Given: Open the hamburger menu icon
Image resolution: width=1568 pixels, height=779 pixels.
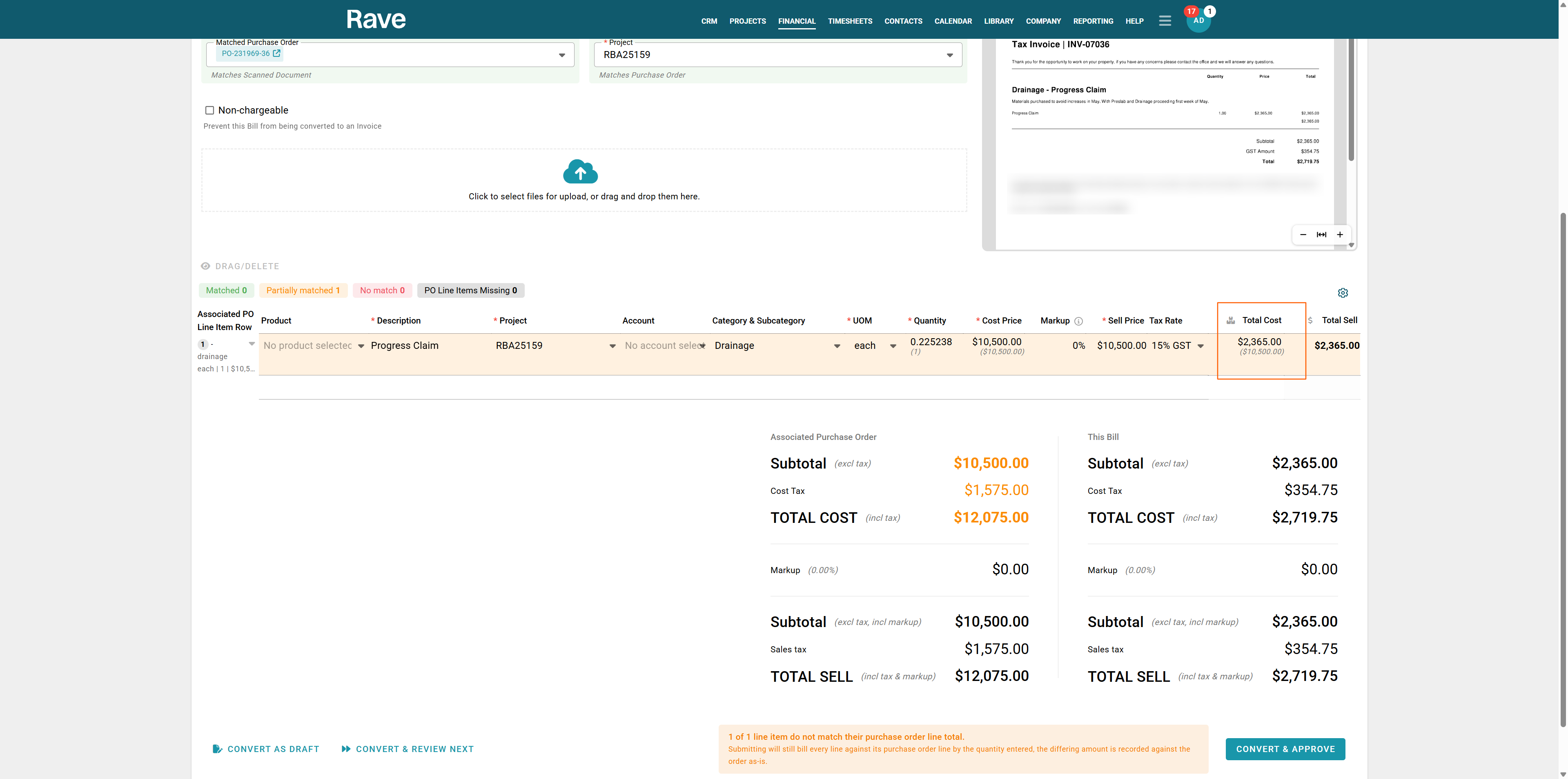Looking at the screenshot, I should click(1165, 21).
